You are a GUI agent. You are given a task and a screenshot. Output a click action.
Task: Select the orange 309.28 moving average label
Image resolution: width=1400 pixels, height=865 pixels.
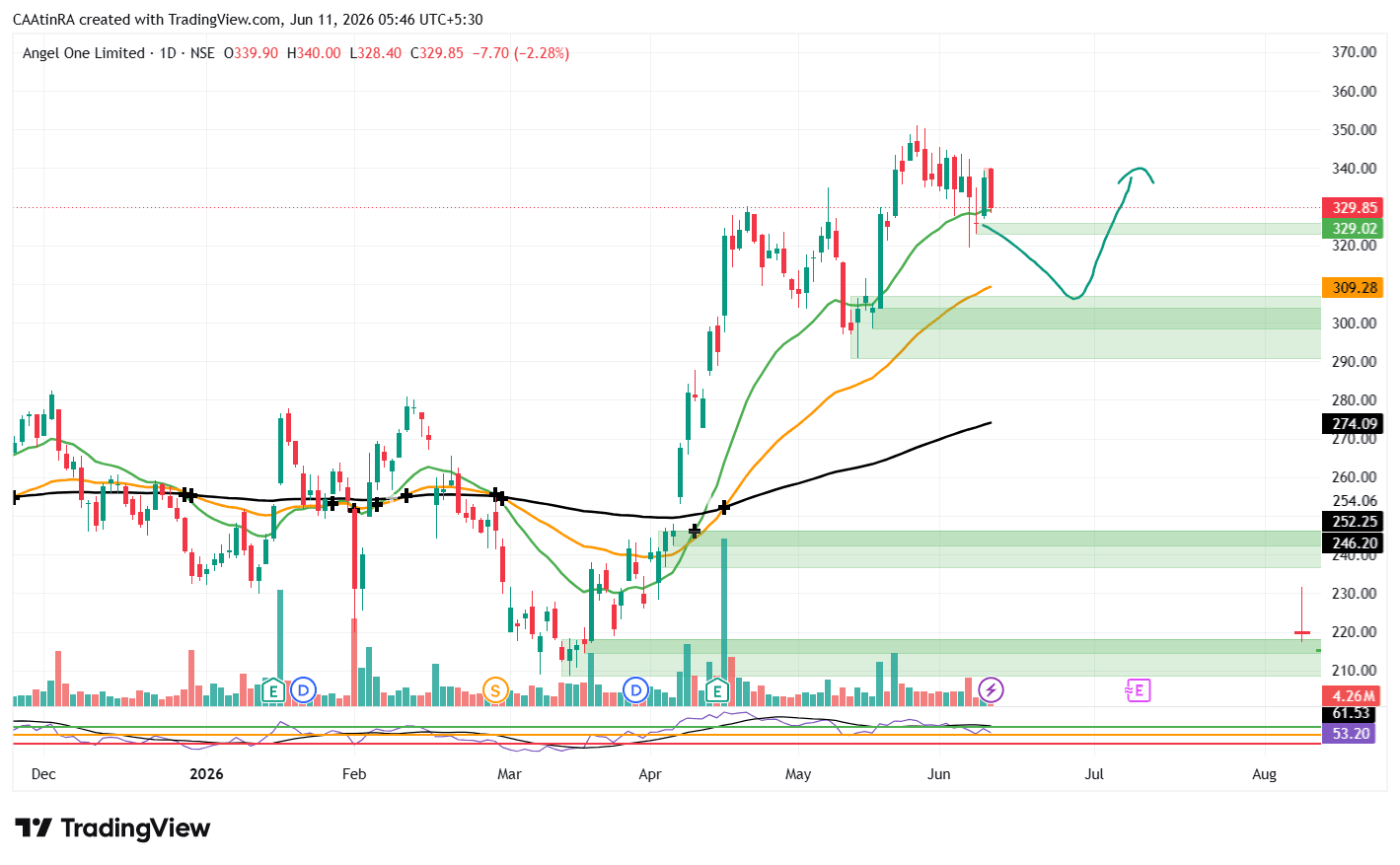[x=1353, y=288]
